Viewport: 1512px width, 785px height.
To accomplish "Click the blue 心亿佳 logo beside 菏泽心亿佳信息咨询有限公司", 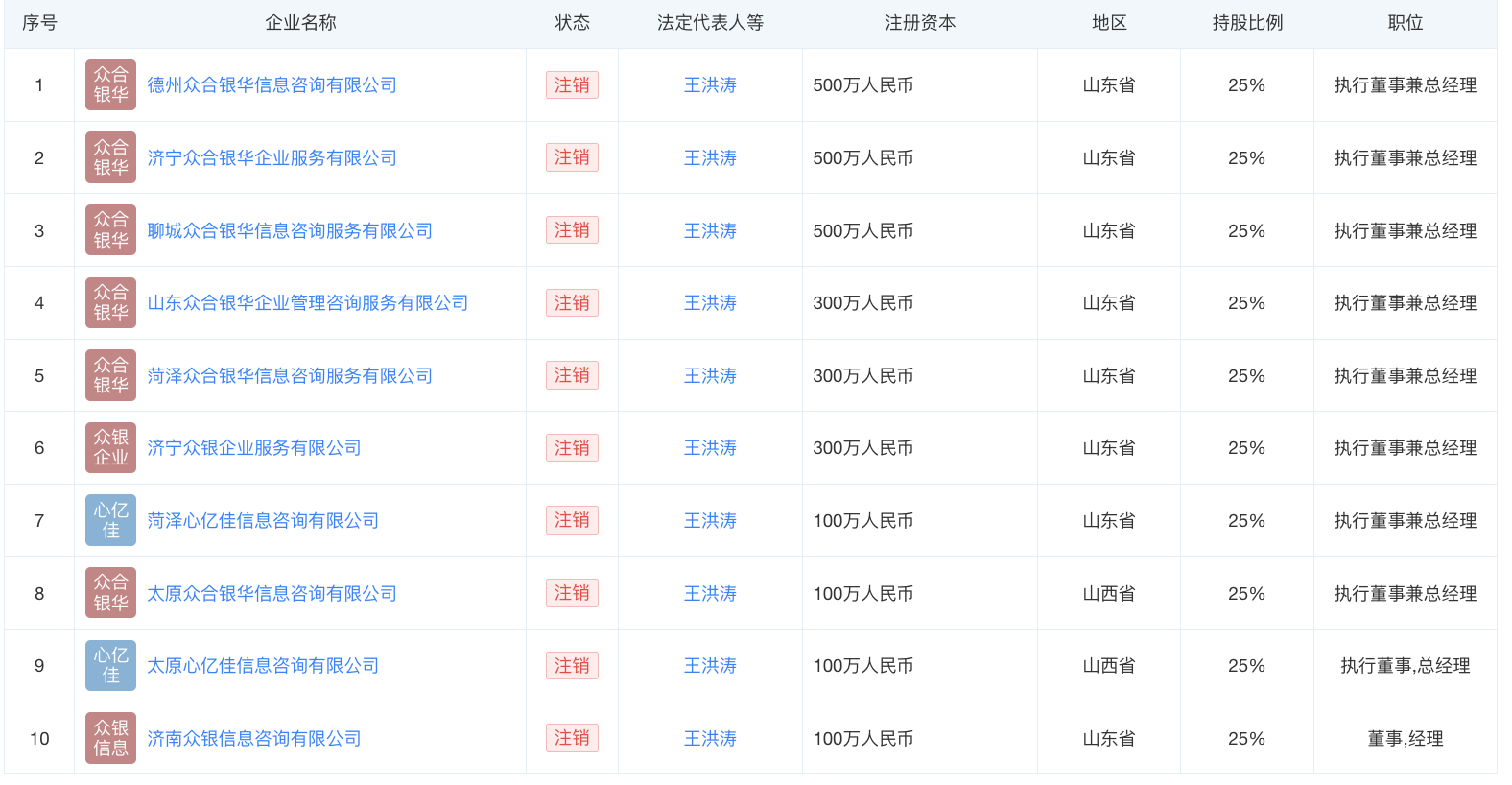I will click(x=110, y=520).
